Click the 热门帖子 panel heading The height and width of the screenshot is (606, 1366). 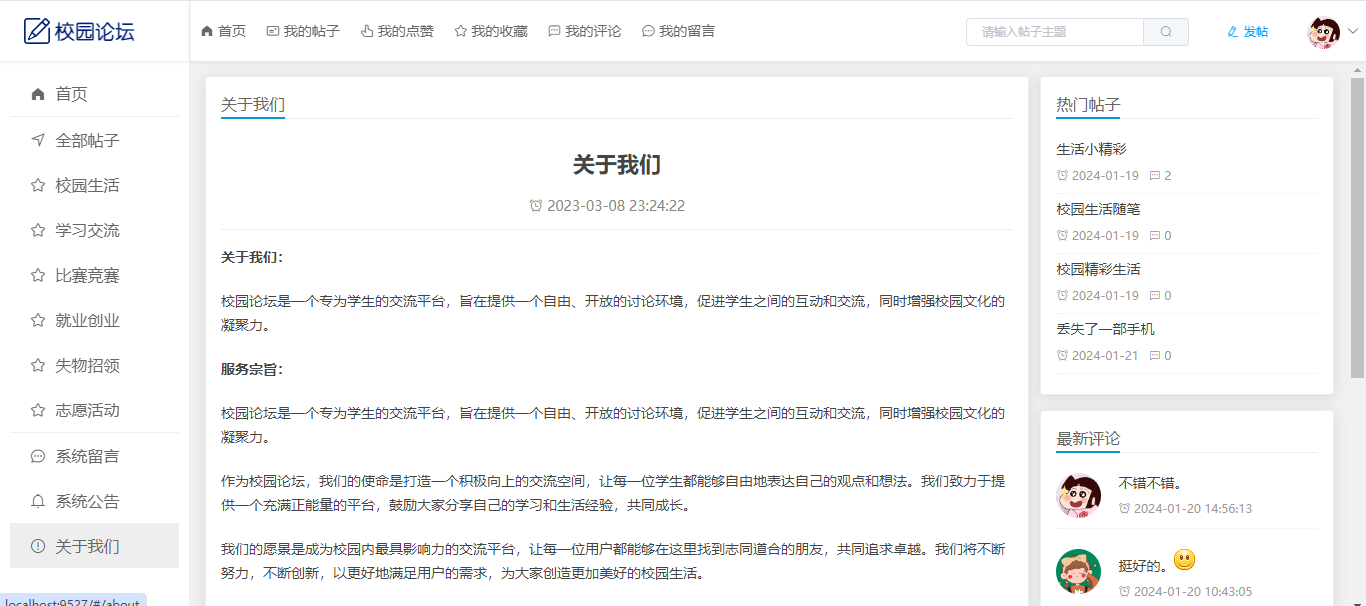pos(1088,104)
